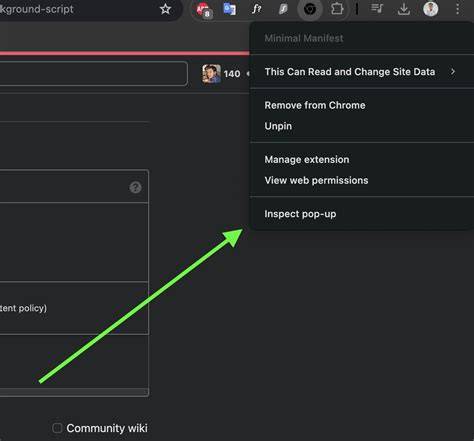The height and width of the screenshot is (441, 474).
Task: Expand This Can Read and Change Site Data
Action: [x=362, y=72]
